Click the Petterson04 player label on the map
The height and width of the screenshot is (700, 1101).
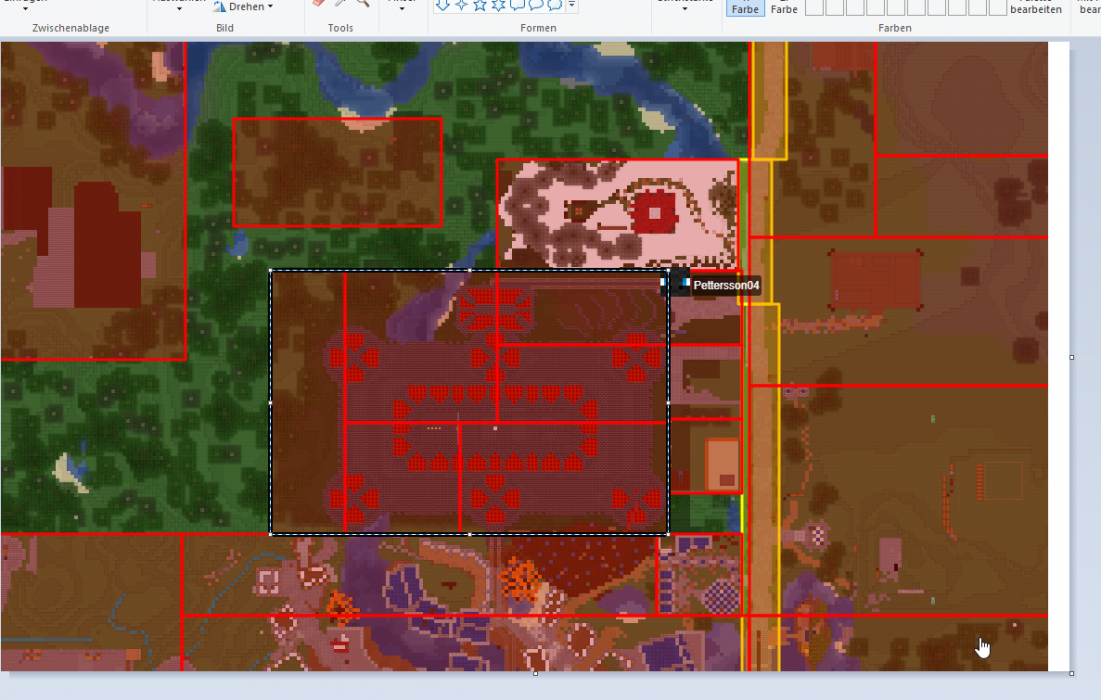coord(726,285)
